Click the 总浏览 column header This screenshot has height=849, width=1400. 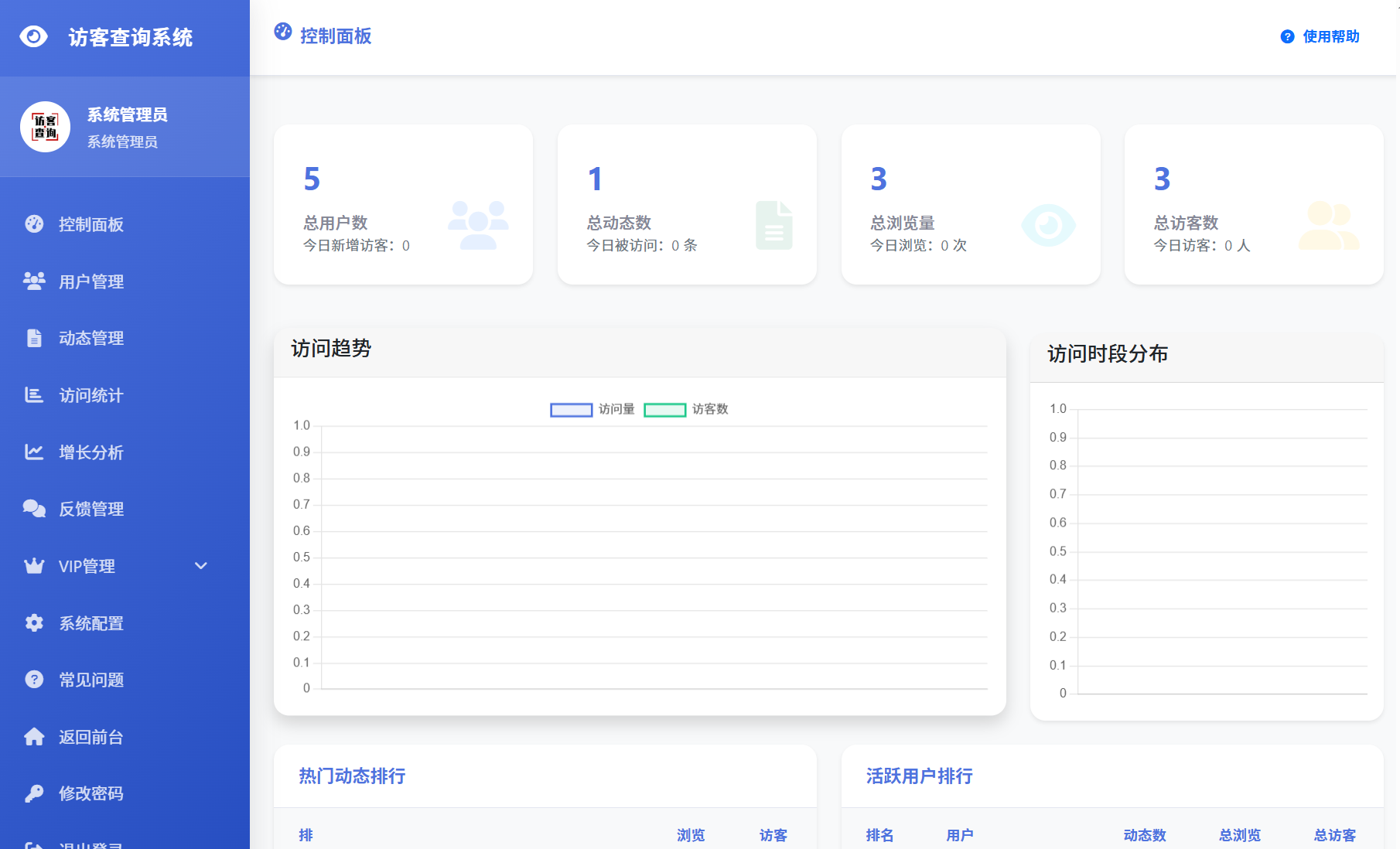1240,835
